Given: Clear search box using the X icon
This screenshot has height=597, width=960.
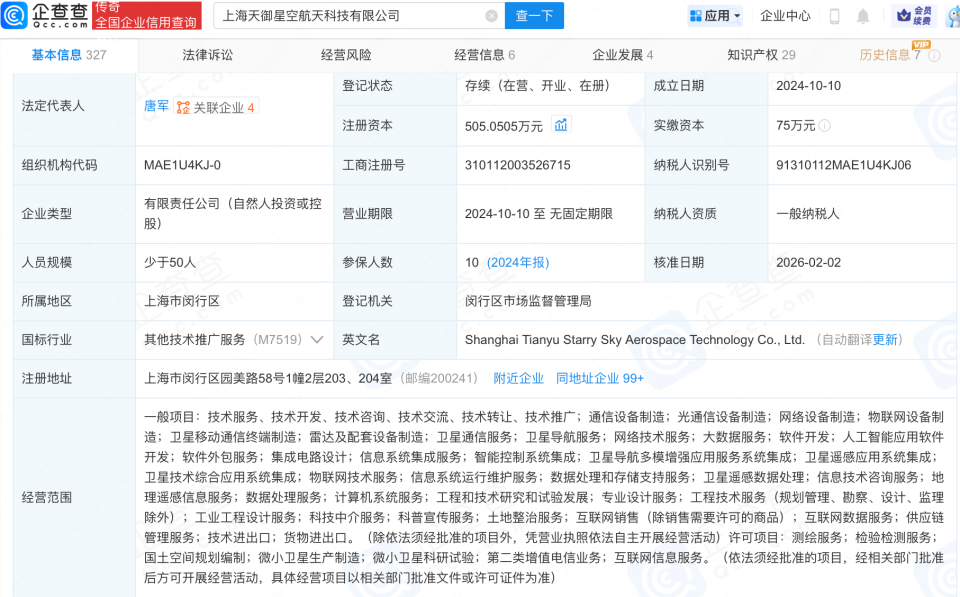Looking at the screenshot, I should click(x=490, y=15).
